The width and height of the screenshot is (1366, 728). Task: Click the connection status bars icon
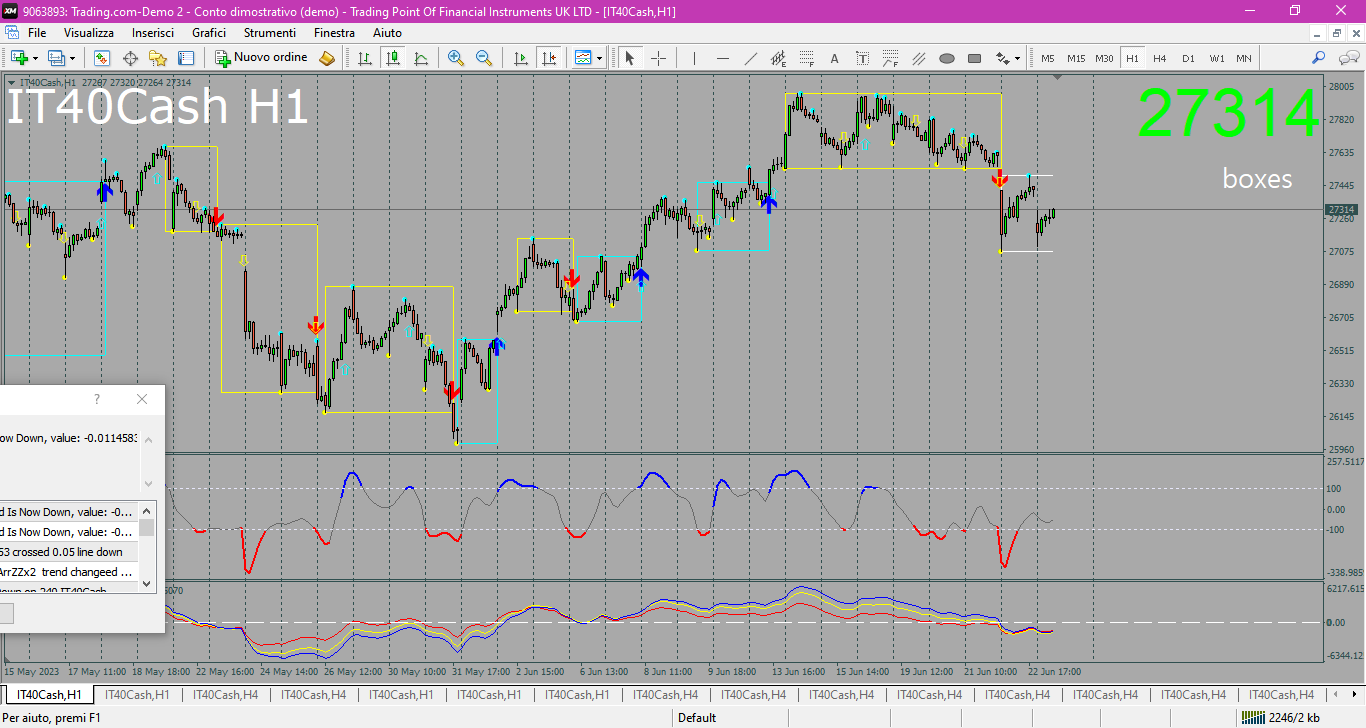1252,717
